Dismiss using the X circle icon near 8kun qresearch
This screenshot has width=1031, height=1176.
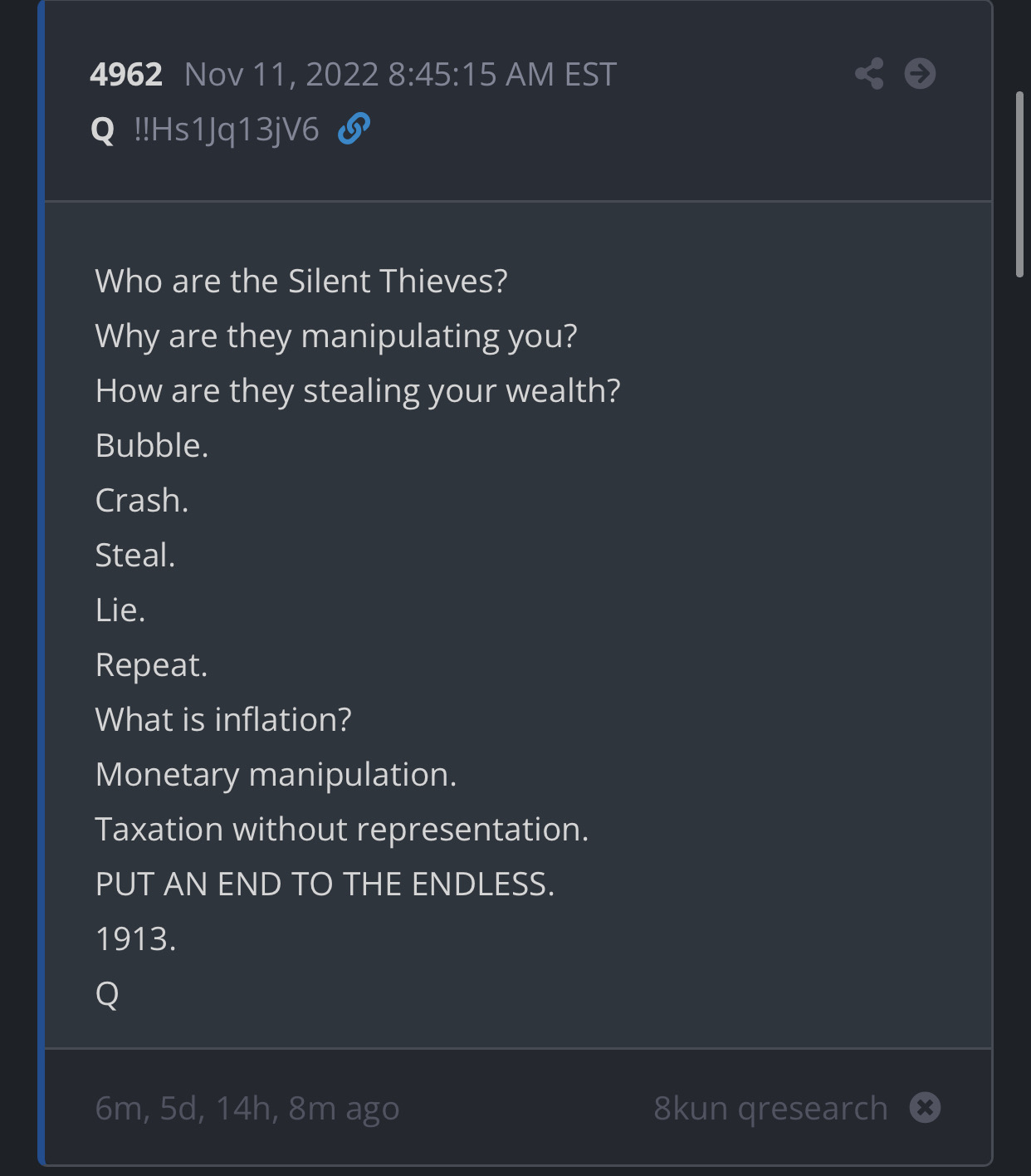tap(925, 1108)
